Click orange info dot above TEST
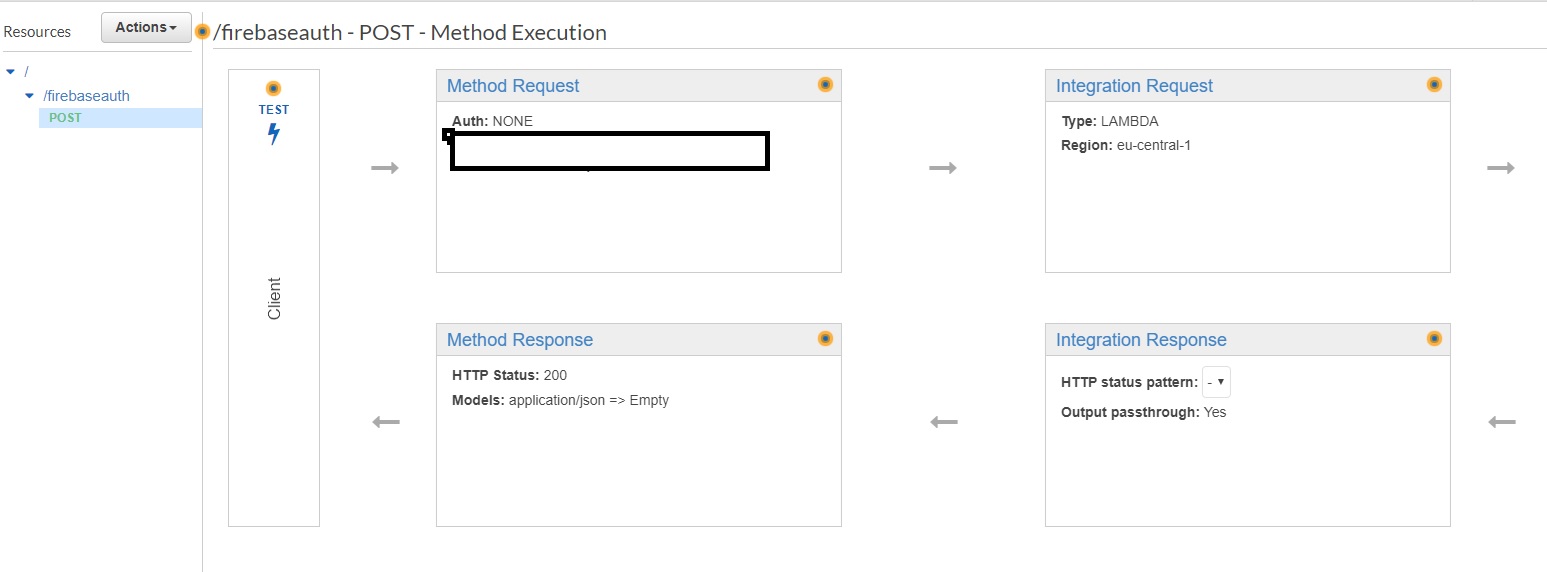1547x572 pixels. tap(274, 88)
